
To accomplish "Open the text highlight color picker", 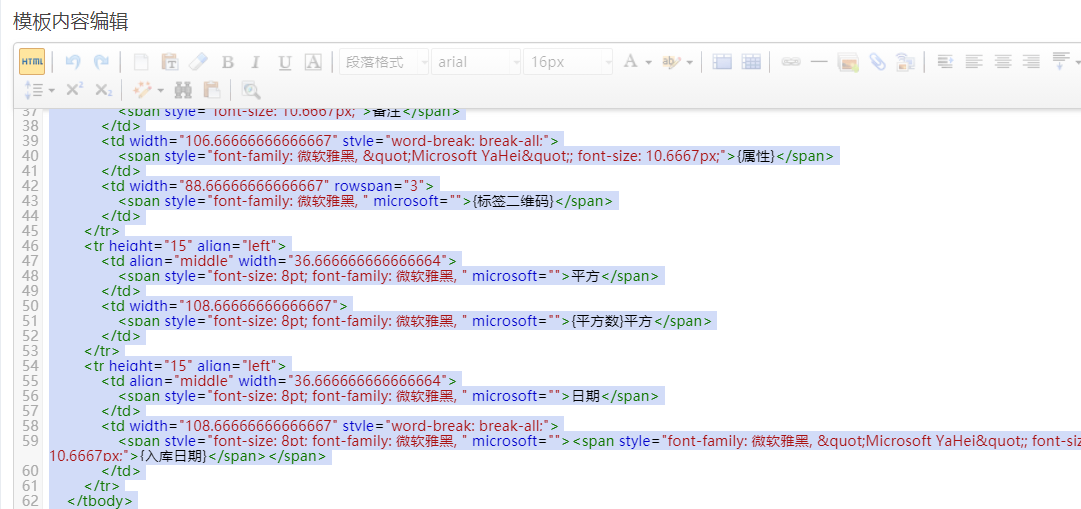I will click(670, 62).
